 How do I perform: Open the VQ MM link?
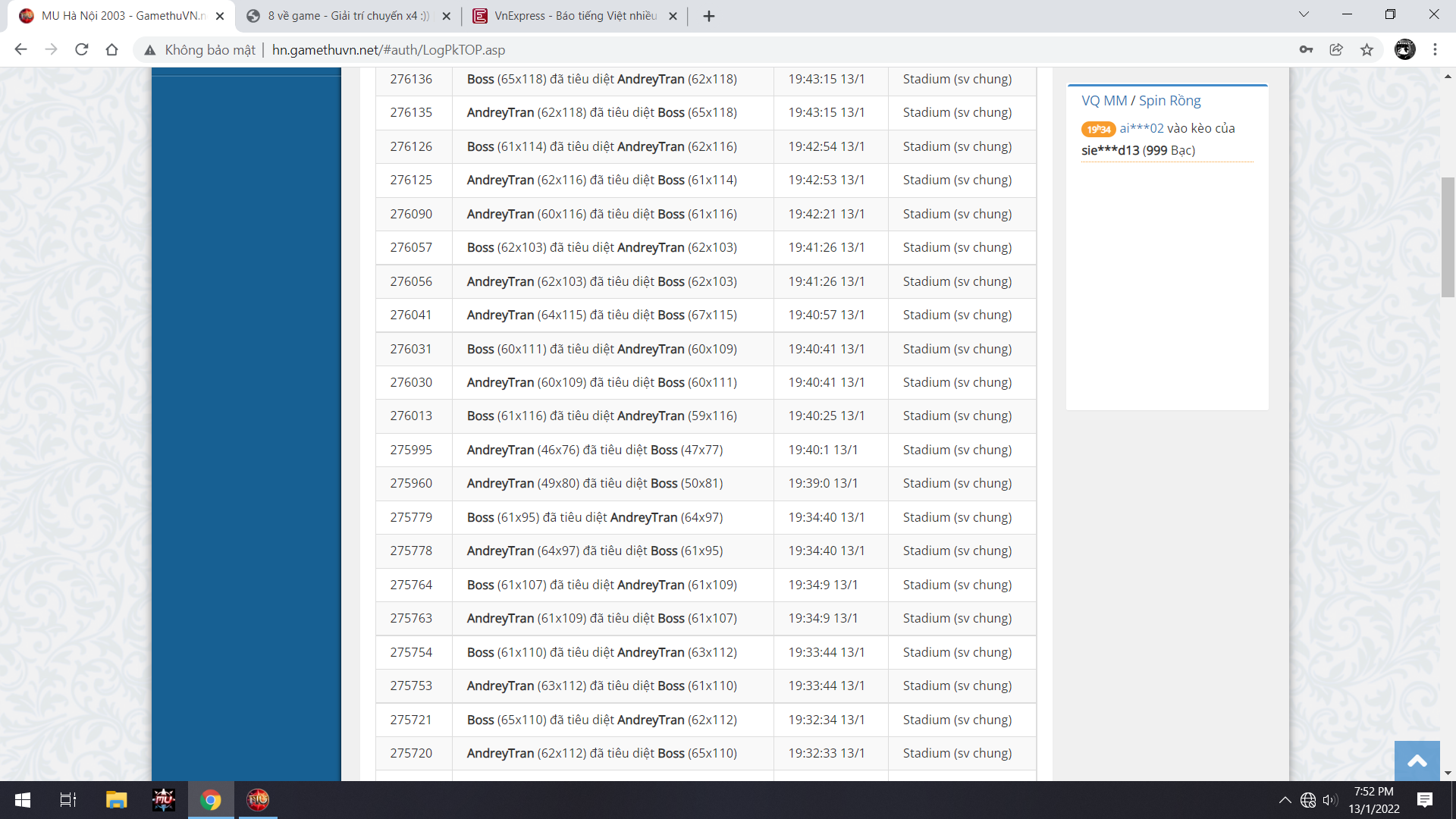[x=1104, y=100]
